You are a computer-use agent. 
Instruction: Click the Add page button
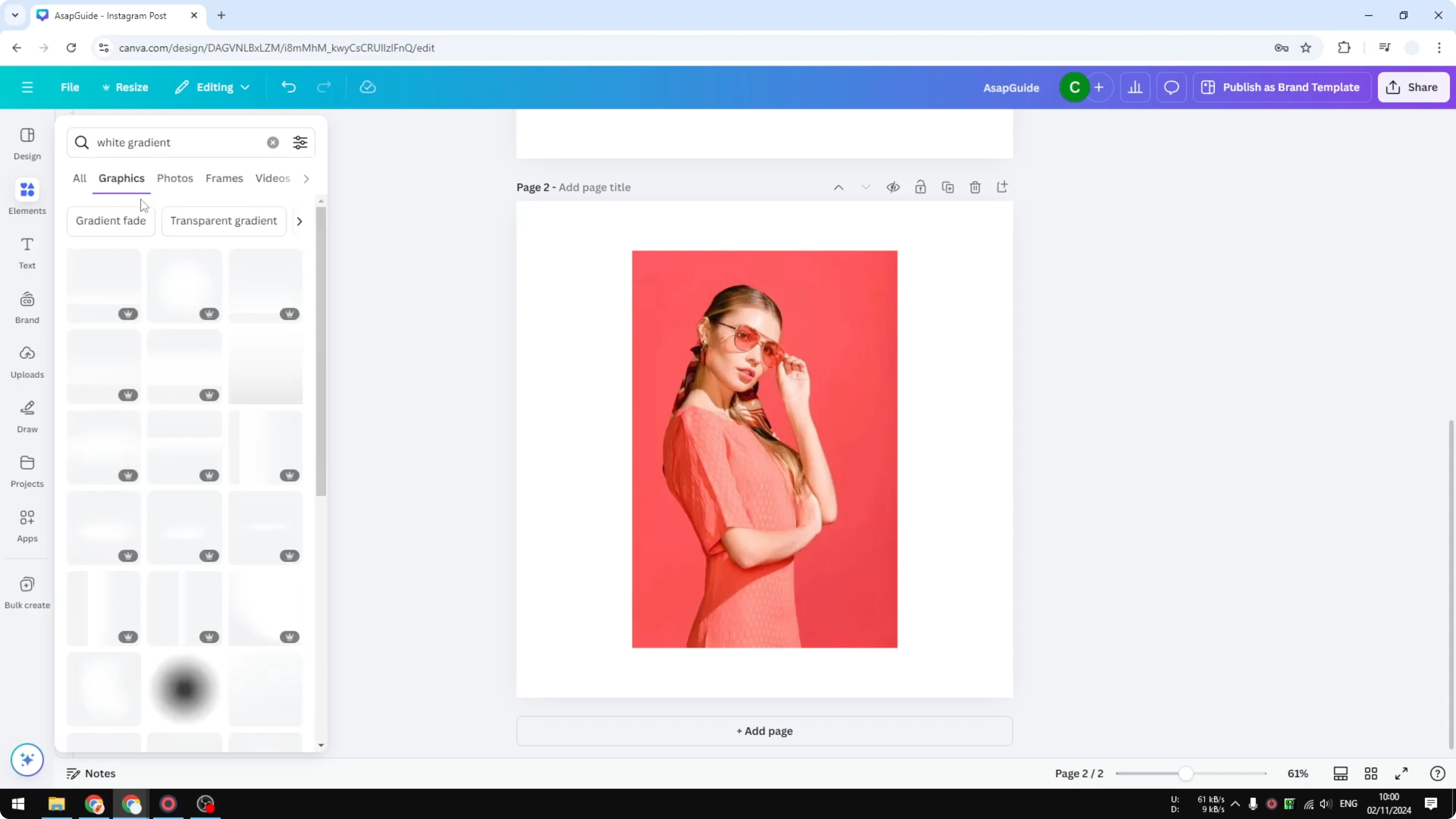pos(764,731)
